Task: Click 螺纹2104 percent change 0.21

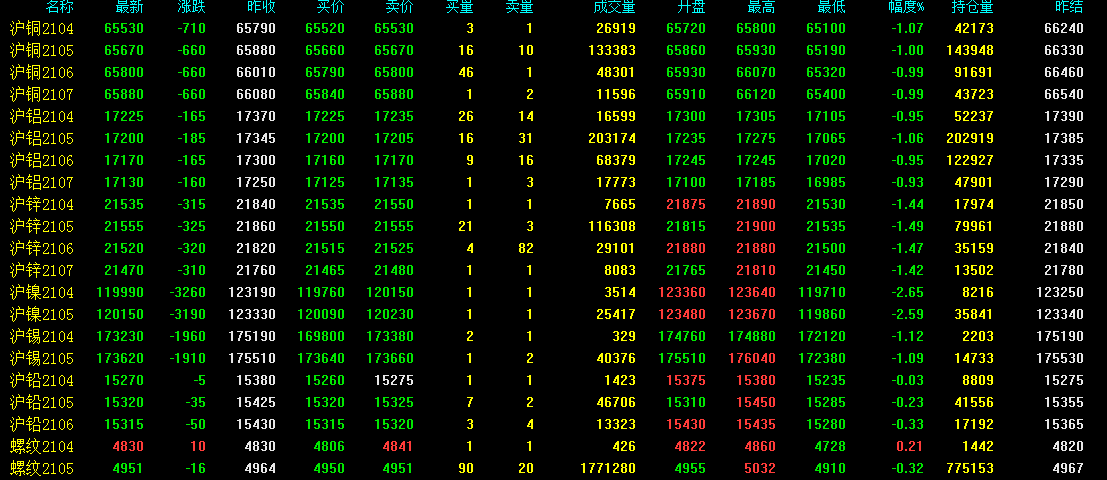Action: (x=910, y=447)
